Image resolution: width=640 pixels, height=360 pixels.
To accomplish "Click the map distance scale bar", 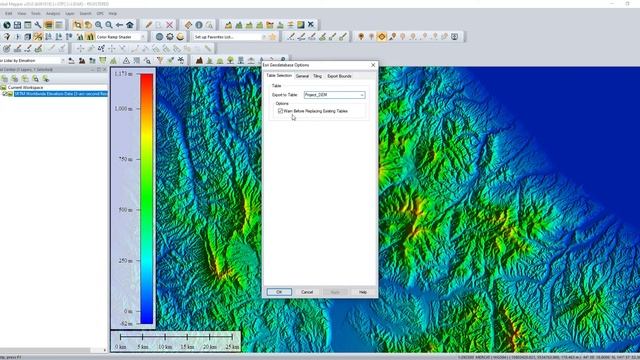I will (176, 341).
